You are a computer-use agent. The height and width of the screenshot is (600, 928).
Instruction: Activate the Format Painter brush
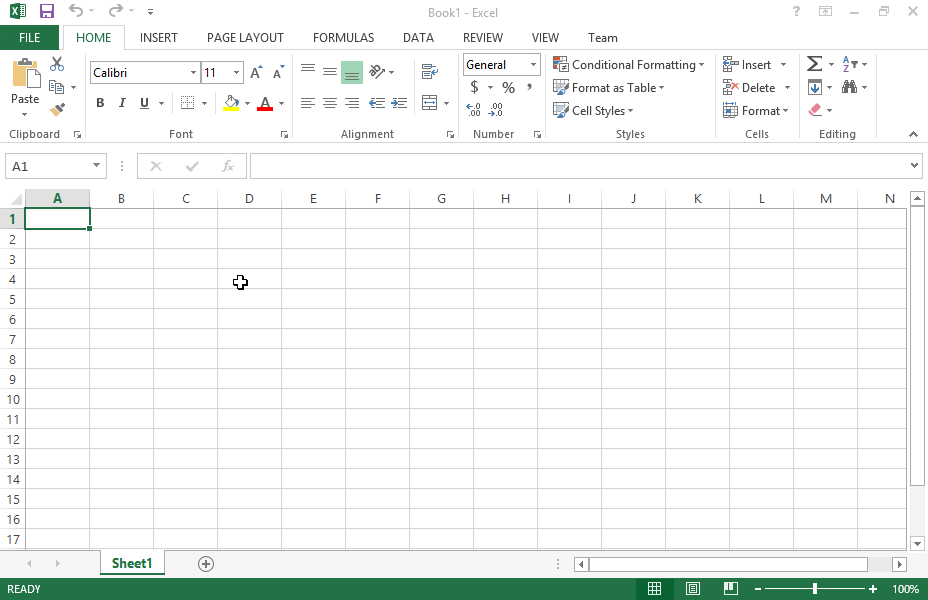57,109
